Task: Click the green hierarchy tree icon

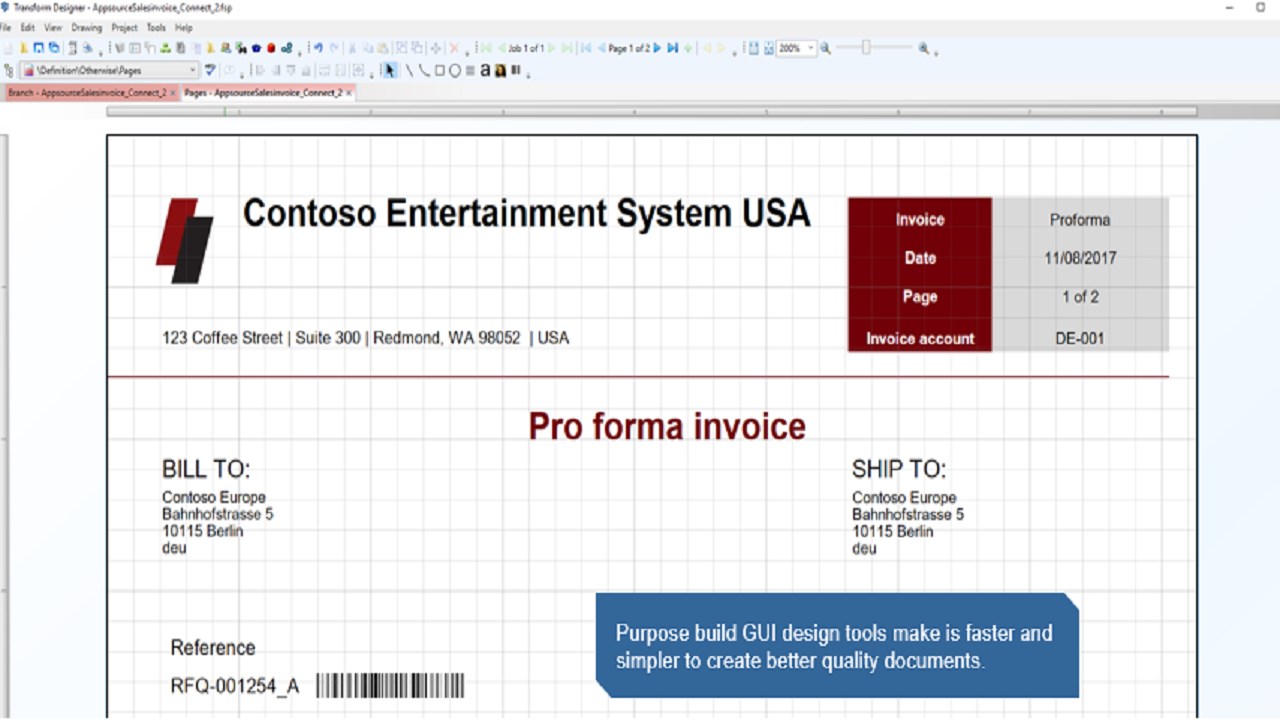Action: coord(166,48)
